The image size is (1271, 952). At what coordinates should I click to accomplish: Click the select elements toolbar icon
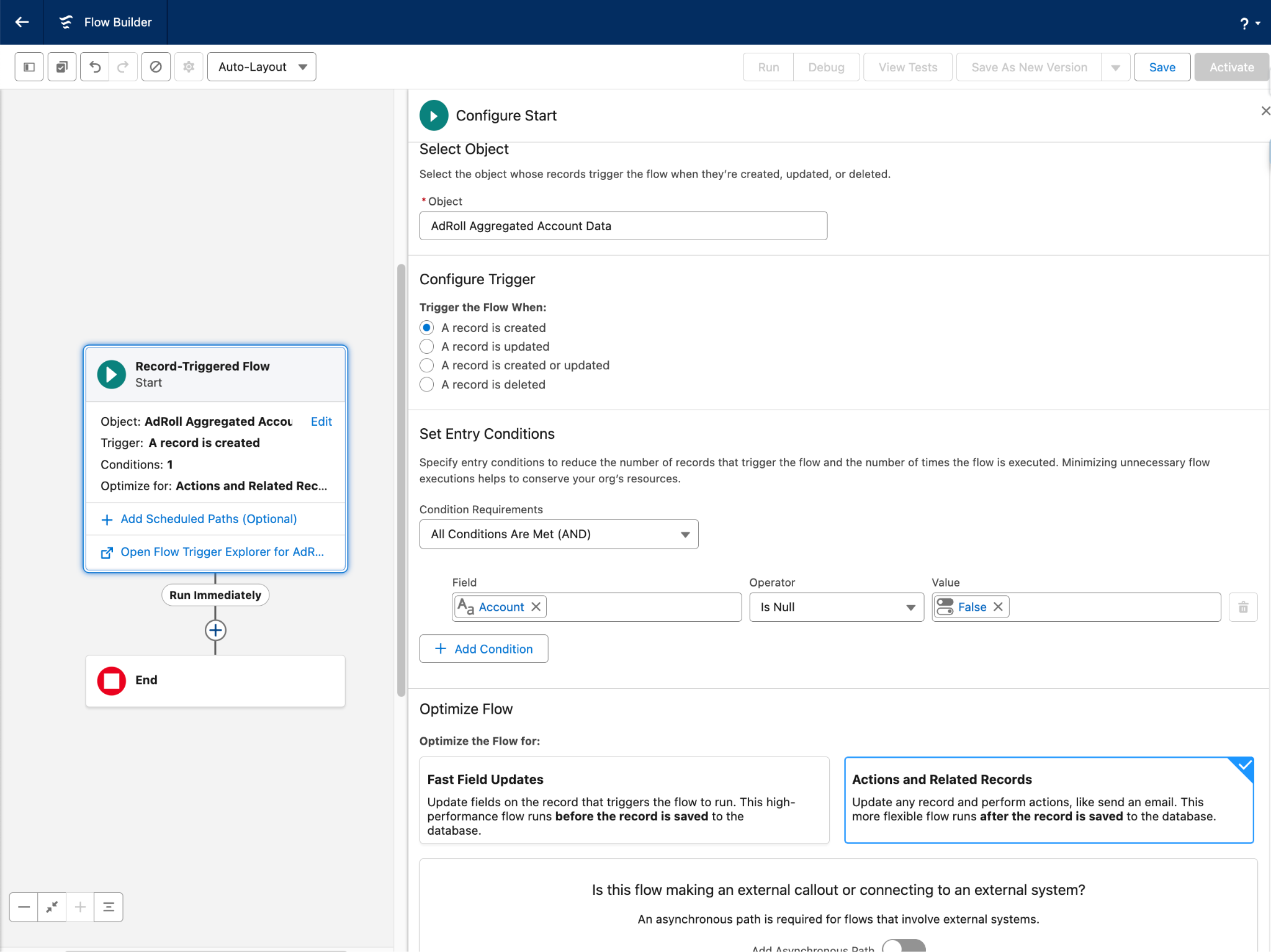(62, 67)
